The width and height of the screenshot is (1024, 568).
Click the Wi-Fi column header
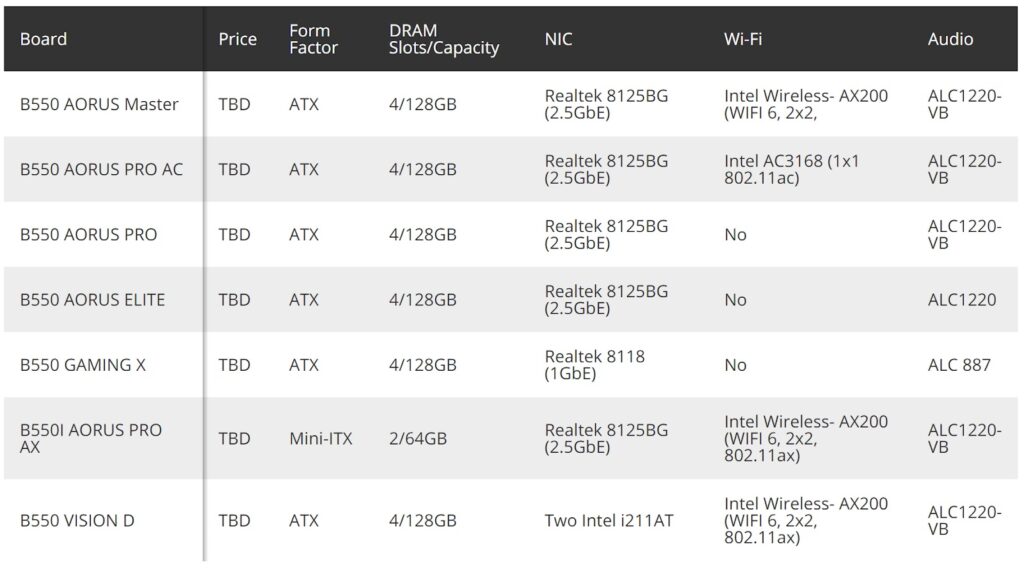pyautogui.click(x=742, y=39)
